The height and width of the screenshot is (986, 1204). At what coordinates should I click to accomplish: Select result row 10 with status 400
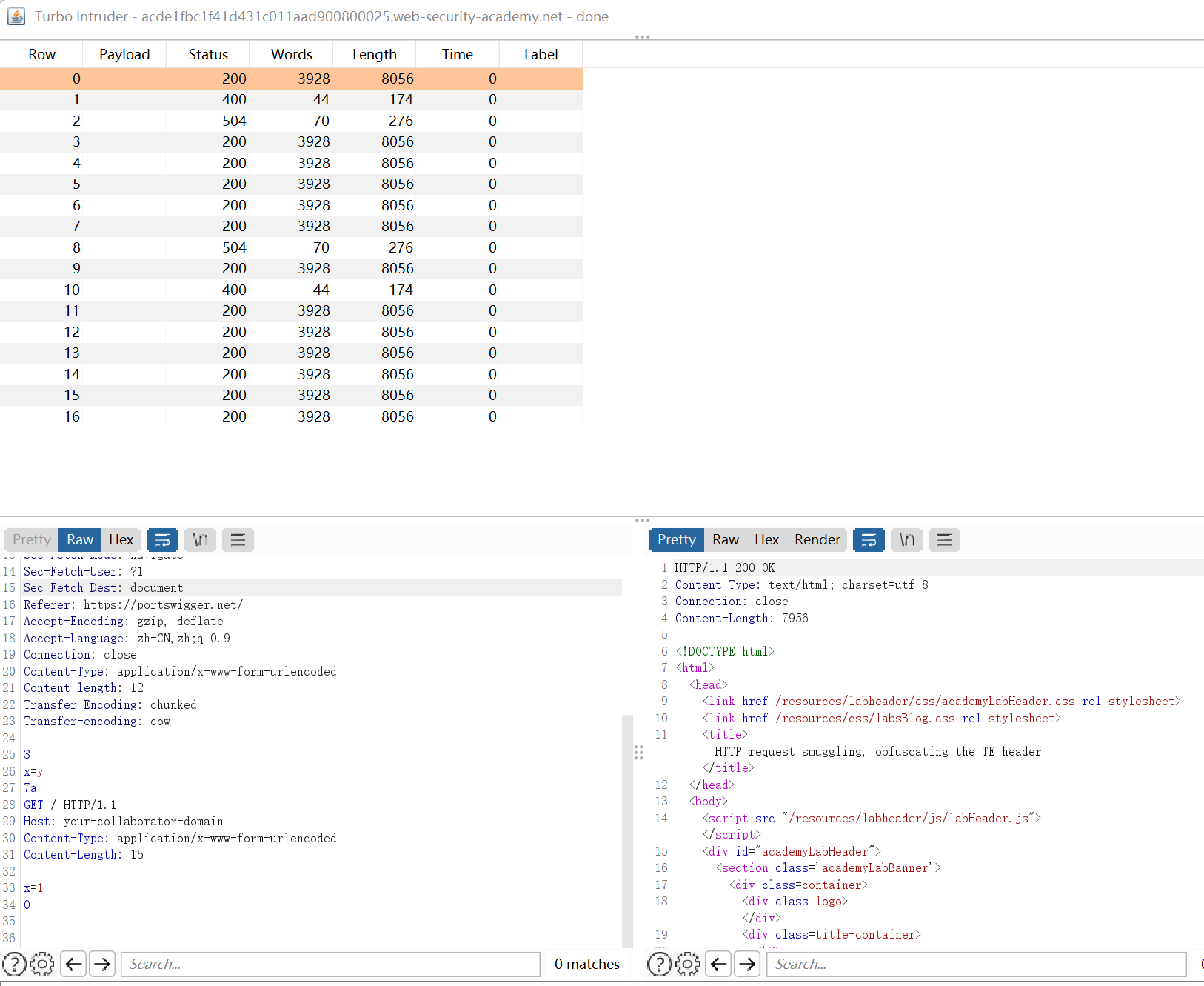tap(291, 290)
